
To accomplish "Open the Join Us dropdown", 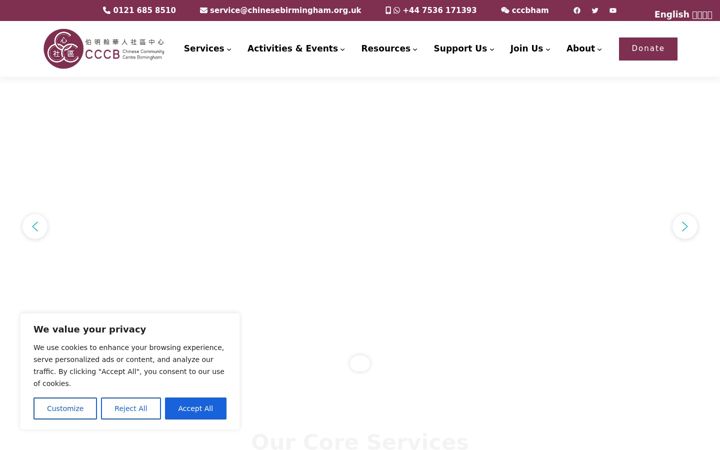I will [x=530, y=48].
